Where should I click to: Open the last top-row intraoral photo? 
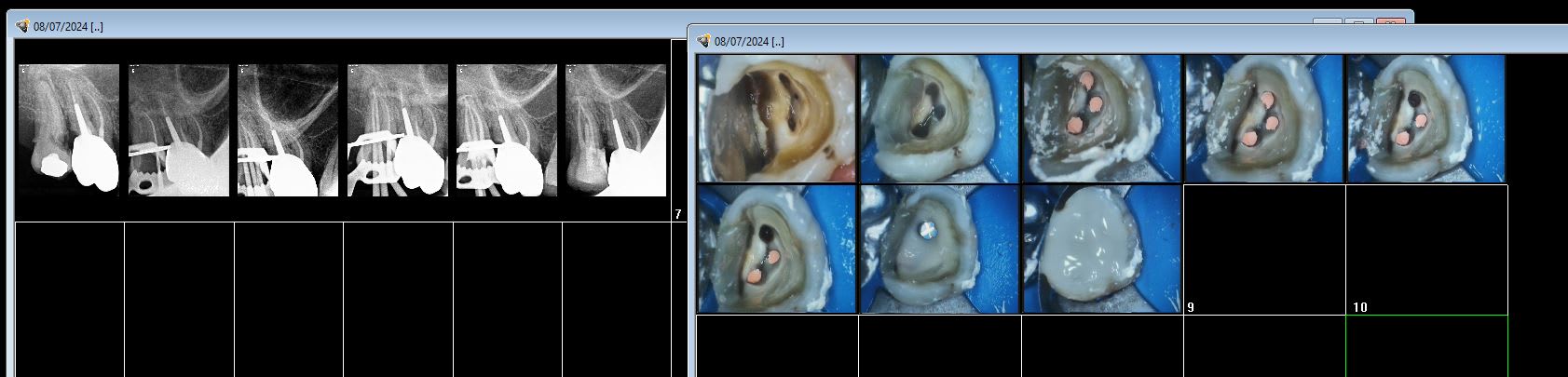coord(1425,118)
